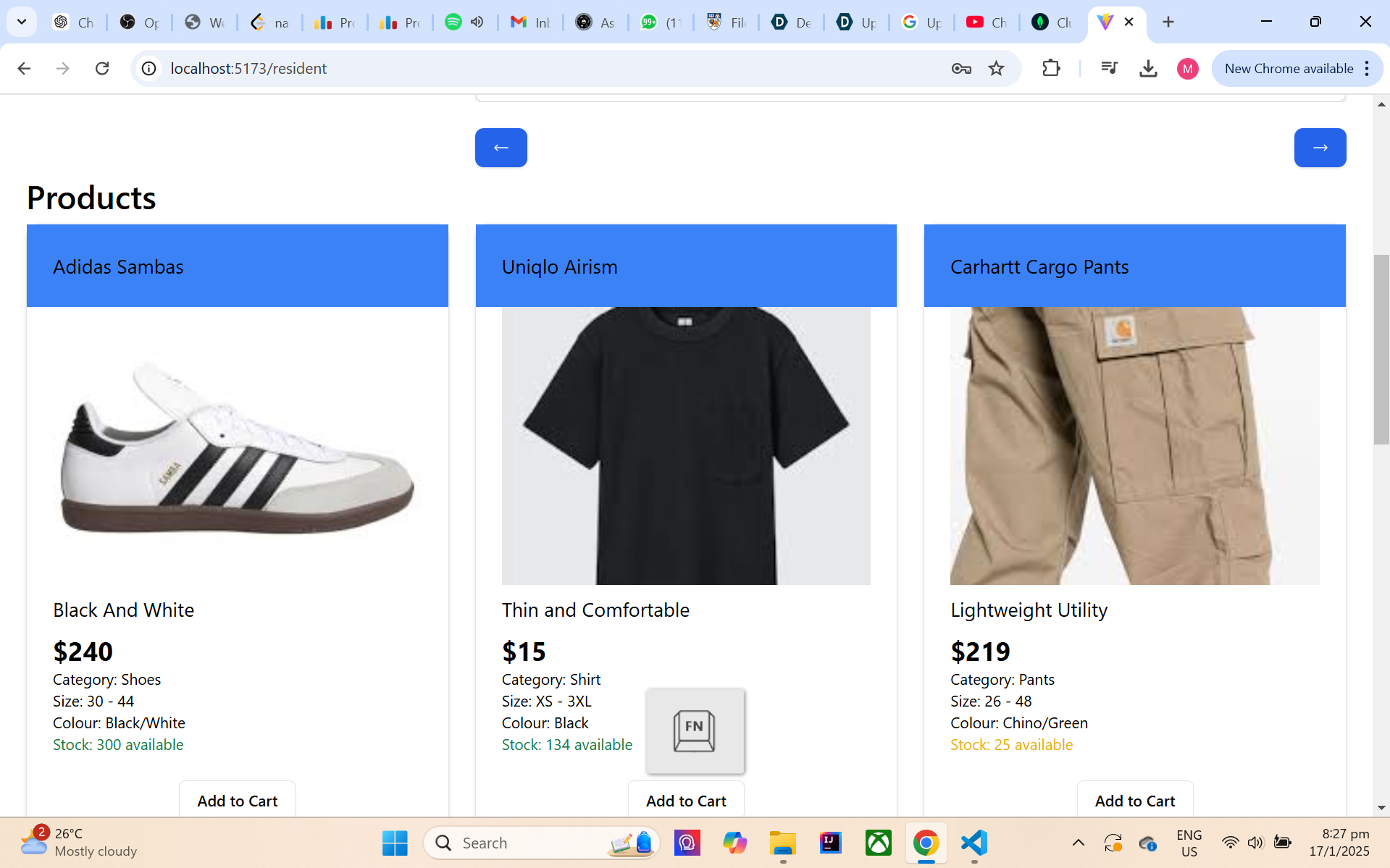Click the New Chrome available update button

1289,68
